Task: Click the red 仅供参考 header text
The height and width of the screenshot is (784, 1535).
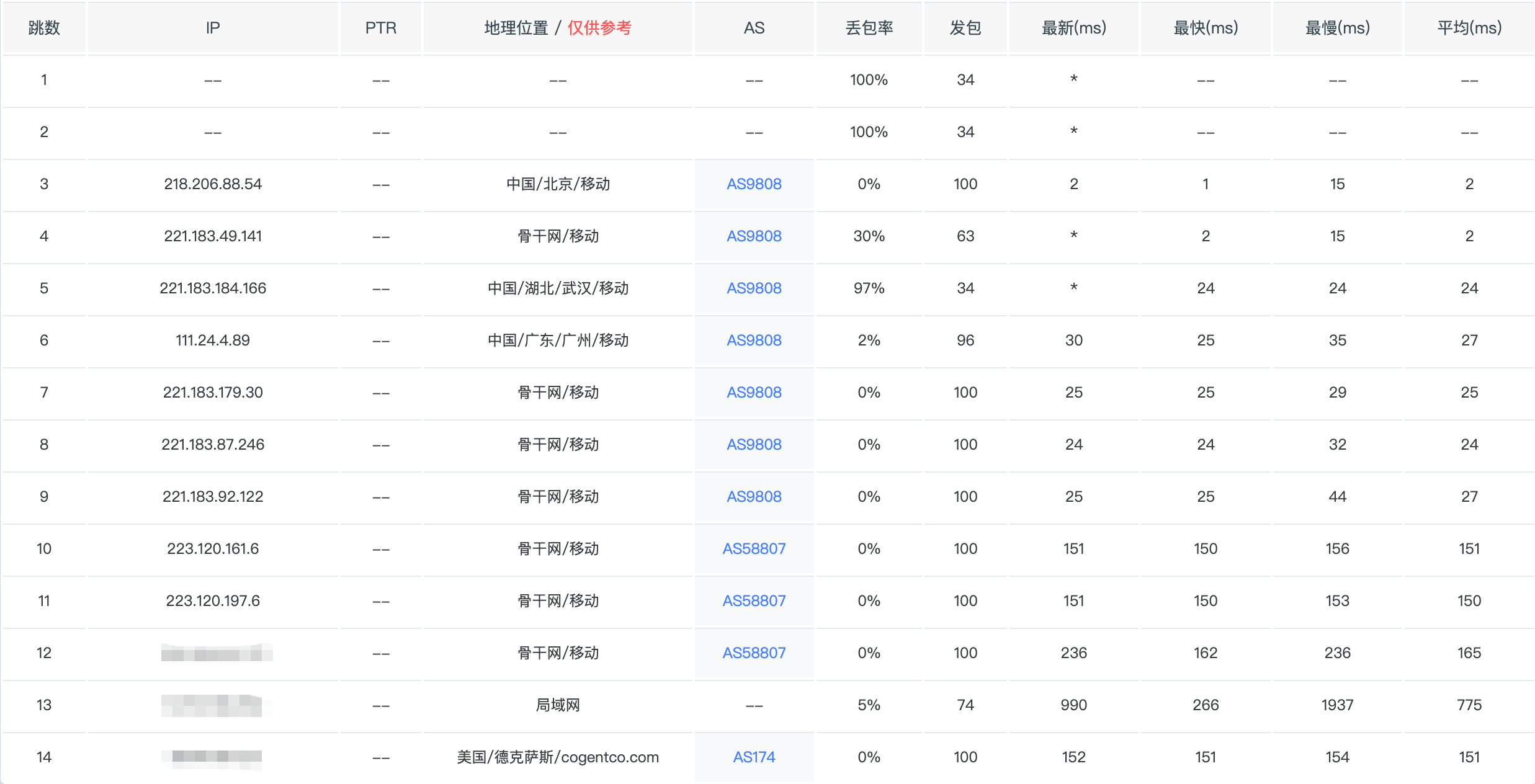Action: click(599, 28)
